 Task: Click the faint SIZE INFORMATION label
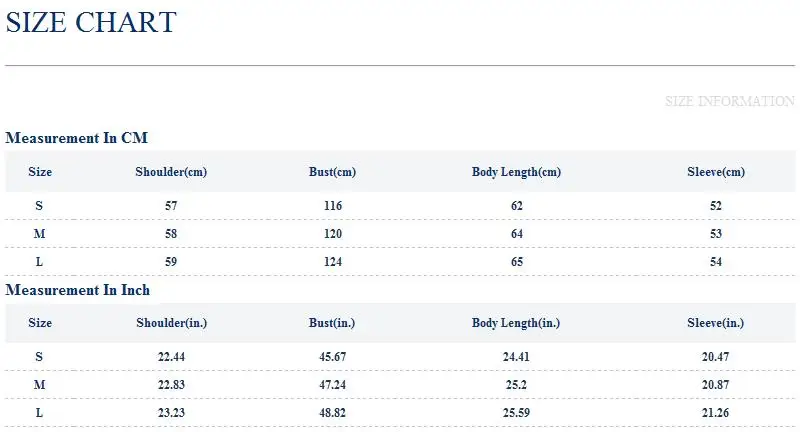pos(730,101)
